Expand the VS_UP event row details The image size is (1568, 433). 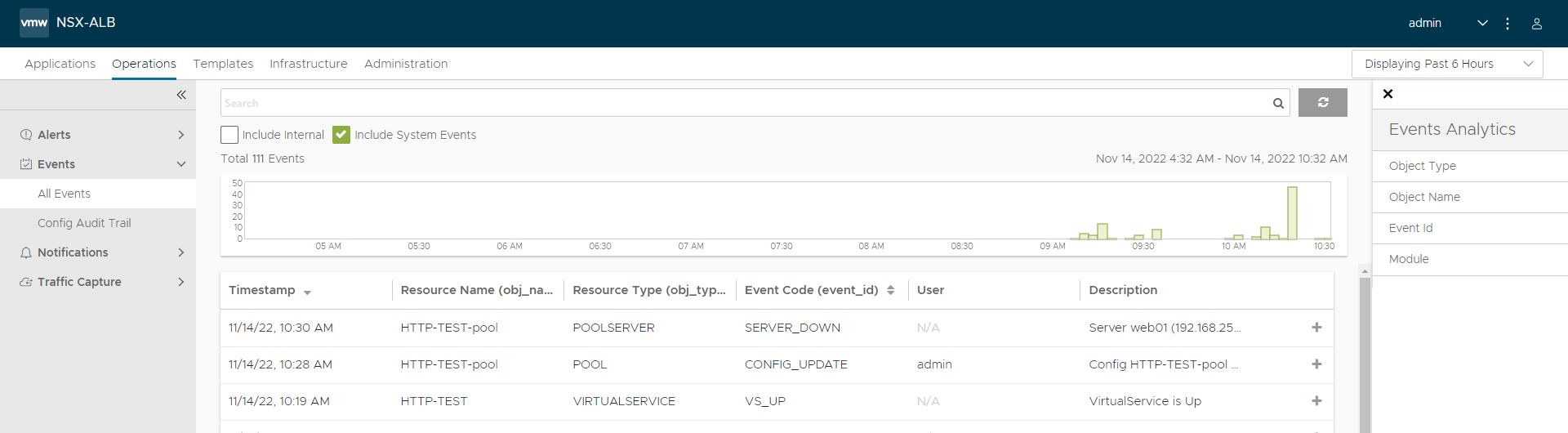coord(1316,401)
